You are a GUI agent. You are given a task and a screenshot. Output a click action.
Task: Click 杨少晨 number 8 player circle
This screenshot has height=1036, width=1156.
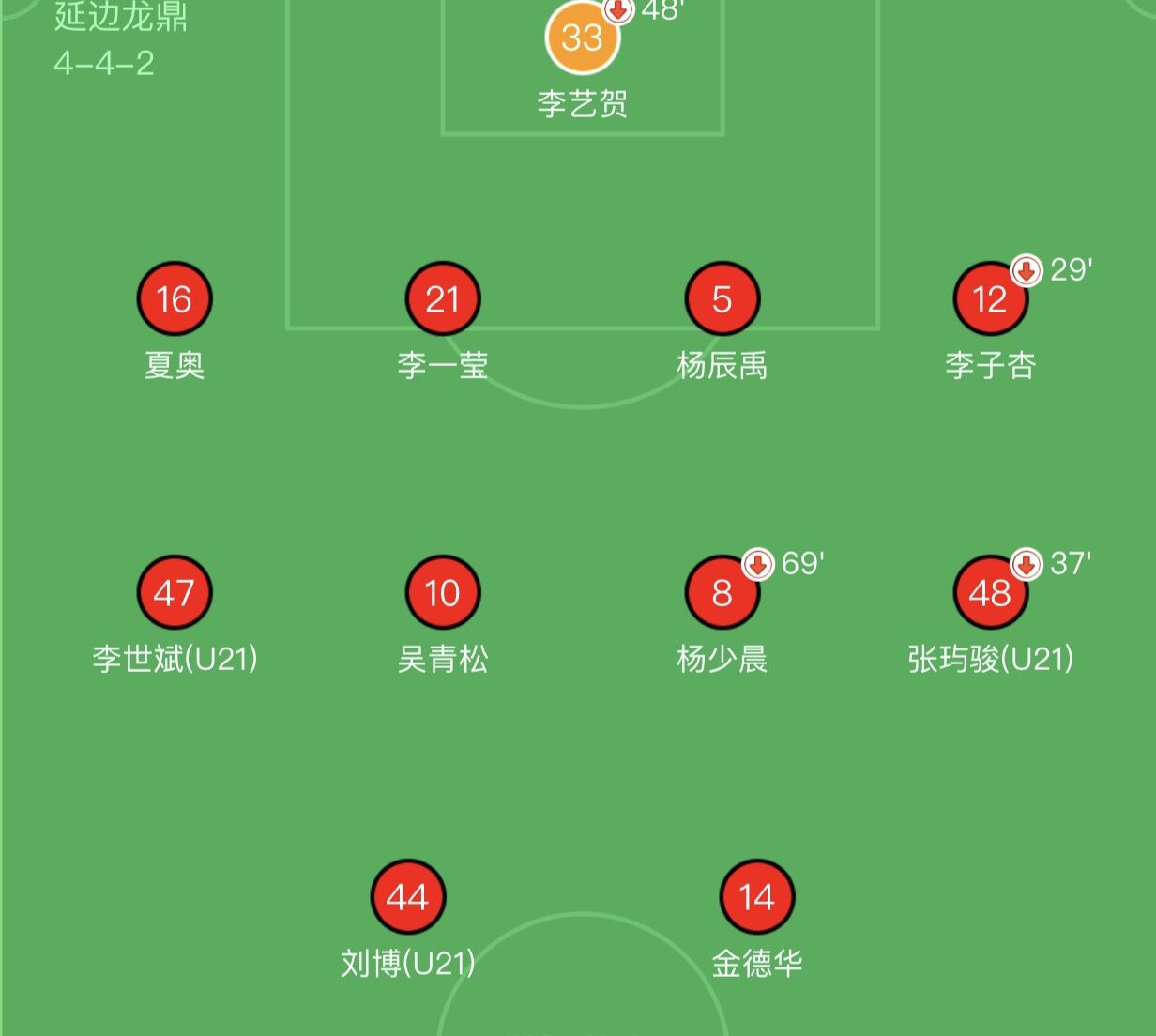[x=721, y=592]
